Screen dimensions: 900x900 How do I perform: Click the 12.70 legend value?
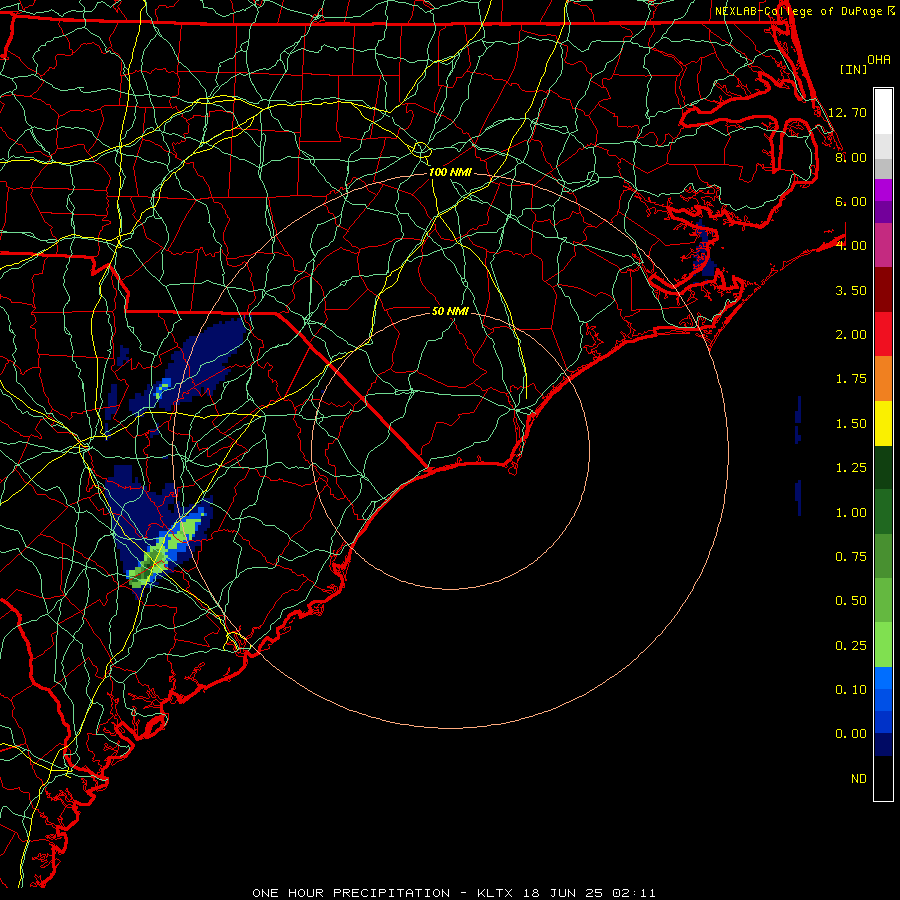coord(847,112)
